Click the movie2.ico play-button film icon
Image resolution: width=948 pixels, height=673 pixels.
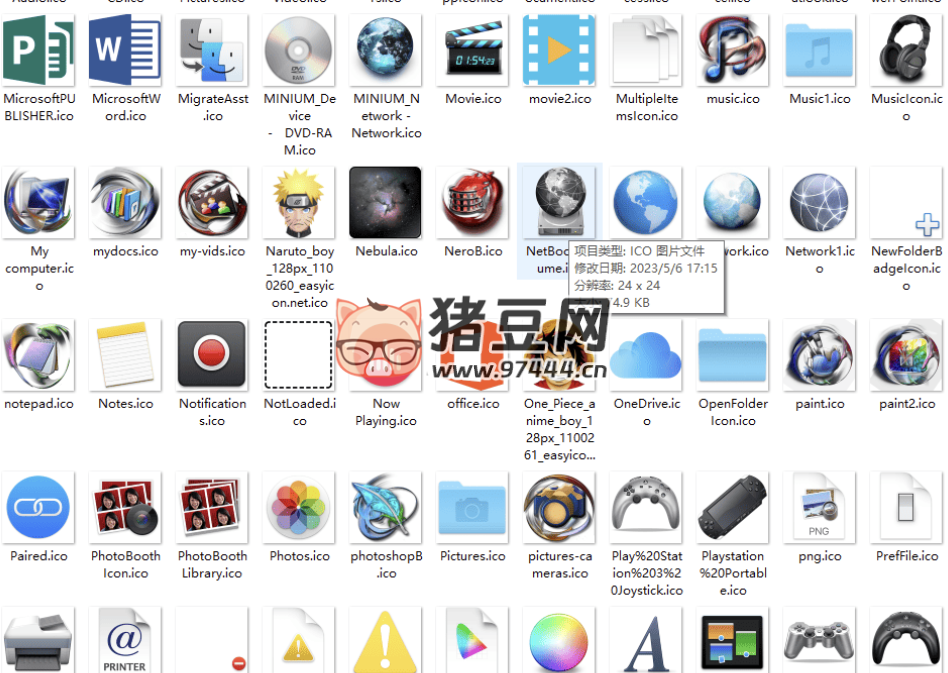[x=559, y=50]
